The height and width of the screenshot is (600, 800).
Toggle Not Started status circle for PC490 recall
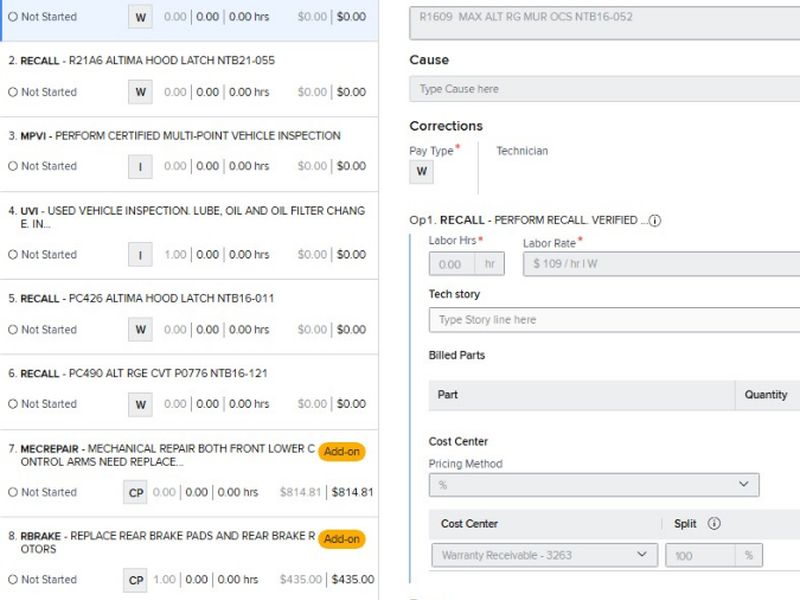coord(13,405)
